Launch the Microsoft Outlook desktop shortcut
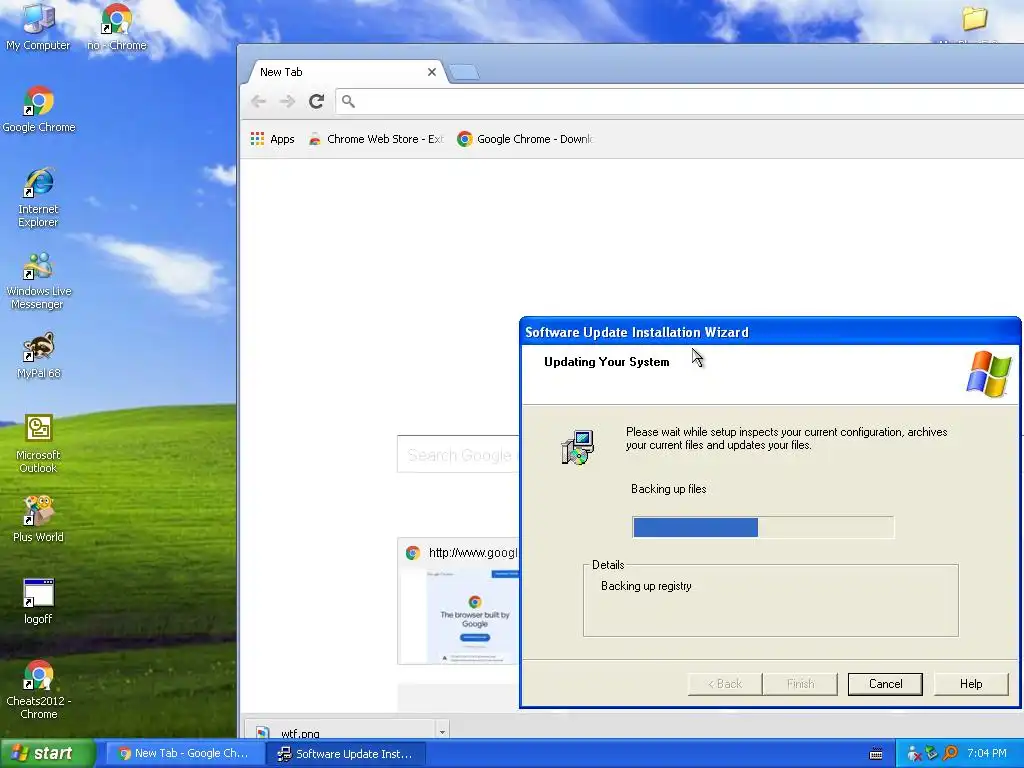The height and width of the screenshot is (768, 1024). click(38, 443)
